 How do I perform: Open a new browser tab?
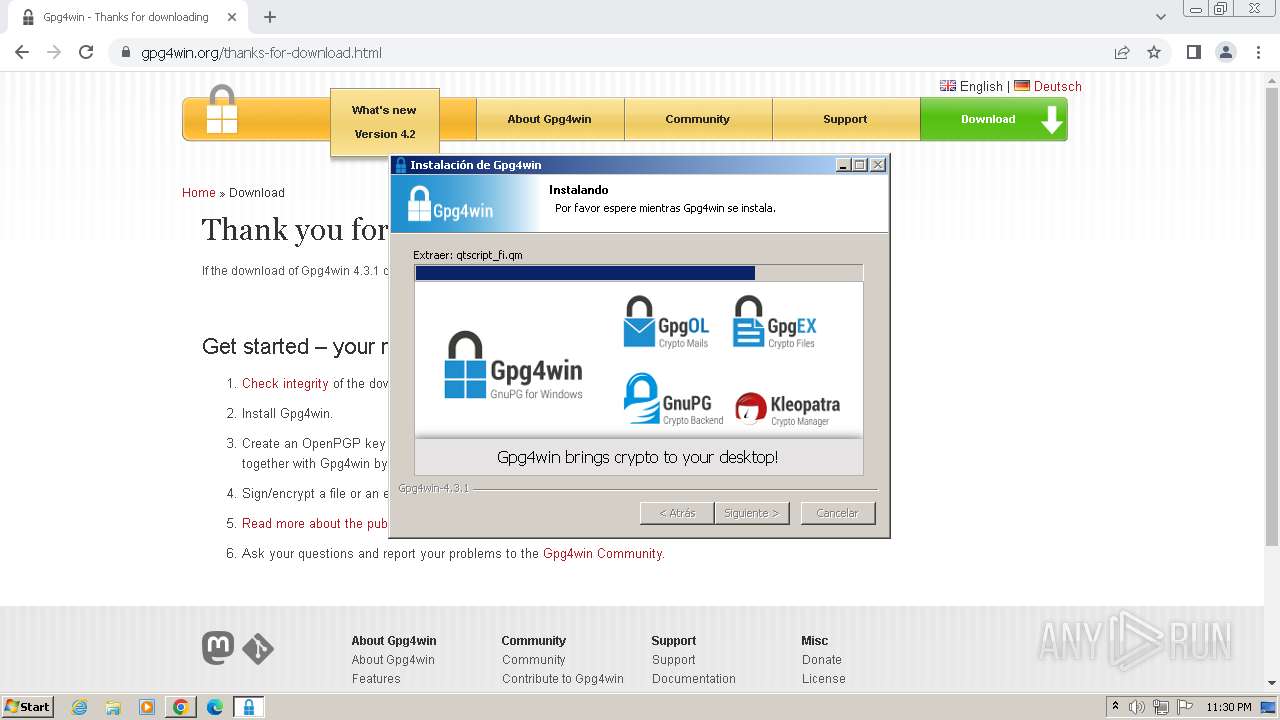coord(270,17)
